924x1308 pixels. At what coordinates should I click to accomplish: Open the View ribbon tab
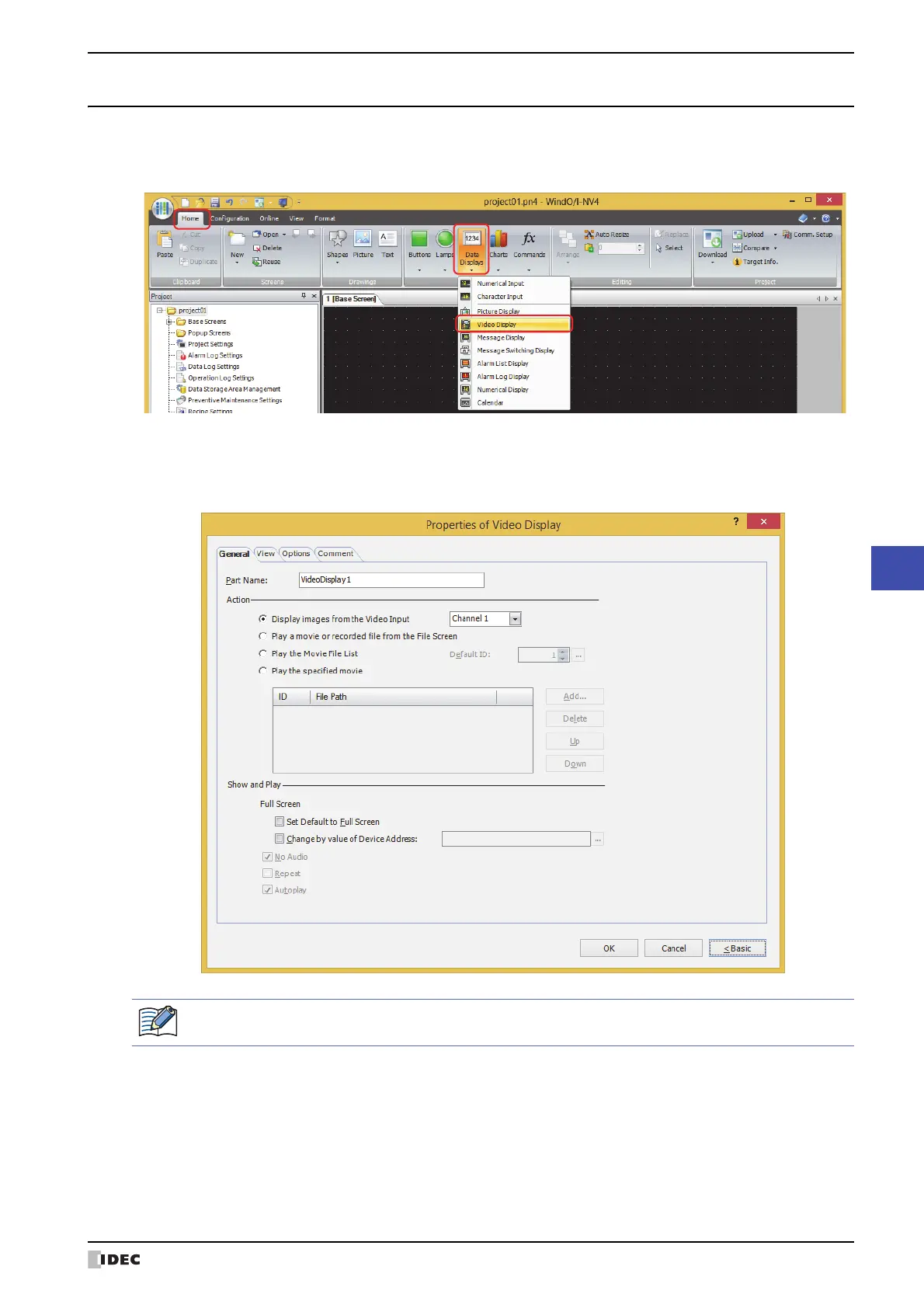(x=297, y=218)
